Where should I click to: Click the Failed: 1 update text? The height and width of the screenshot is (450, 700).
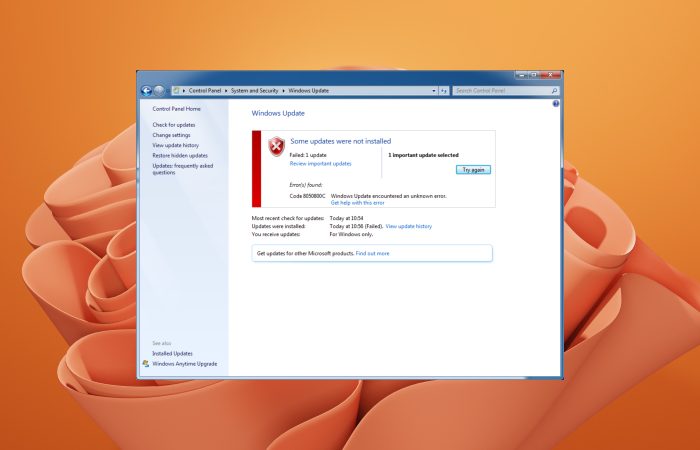[x=308, y=155]
